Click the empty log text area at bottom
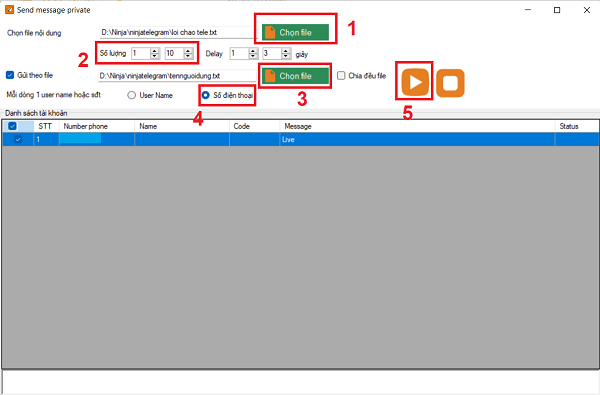Viewport: 600px width, 395px height. click(301, 382)
